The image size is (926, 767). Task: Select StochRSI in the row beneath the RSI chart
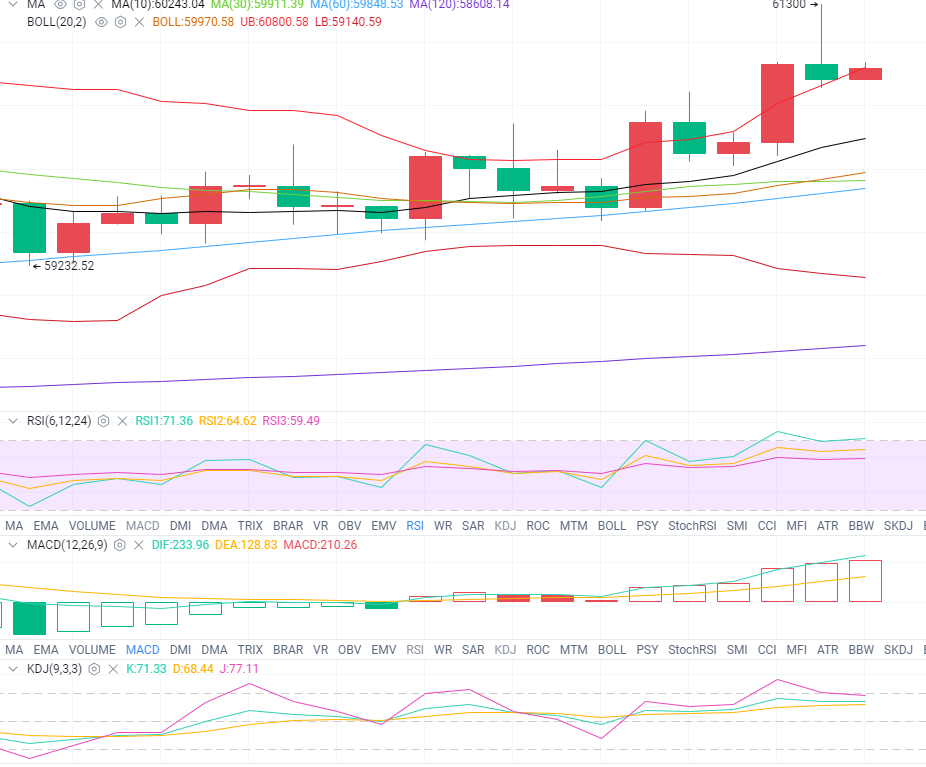[x=692, y=526]
